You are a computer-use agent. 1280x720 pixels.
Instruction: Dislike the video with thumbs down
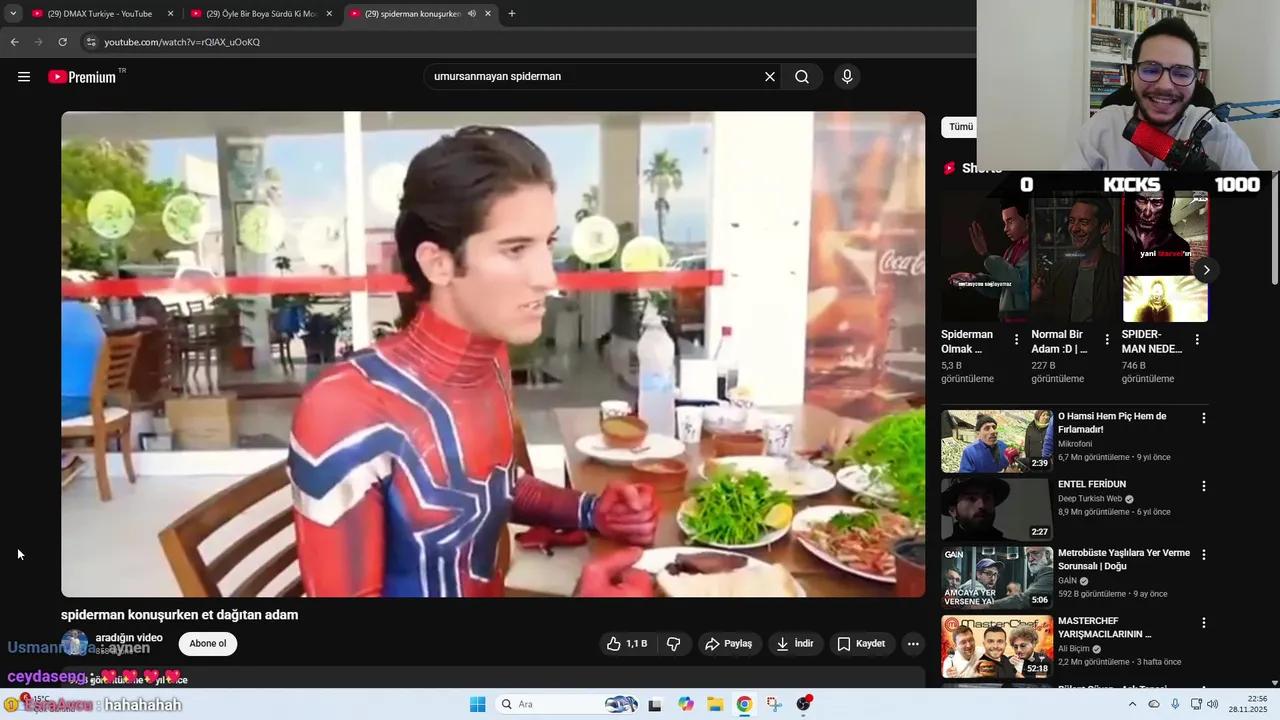click(674, 644)
